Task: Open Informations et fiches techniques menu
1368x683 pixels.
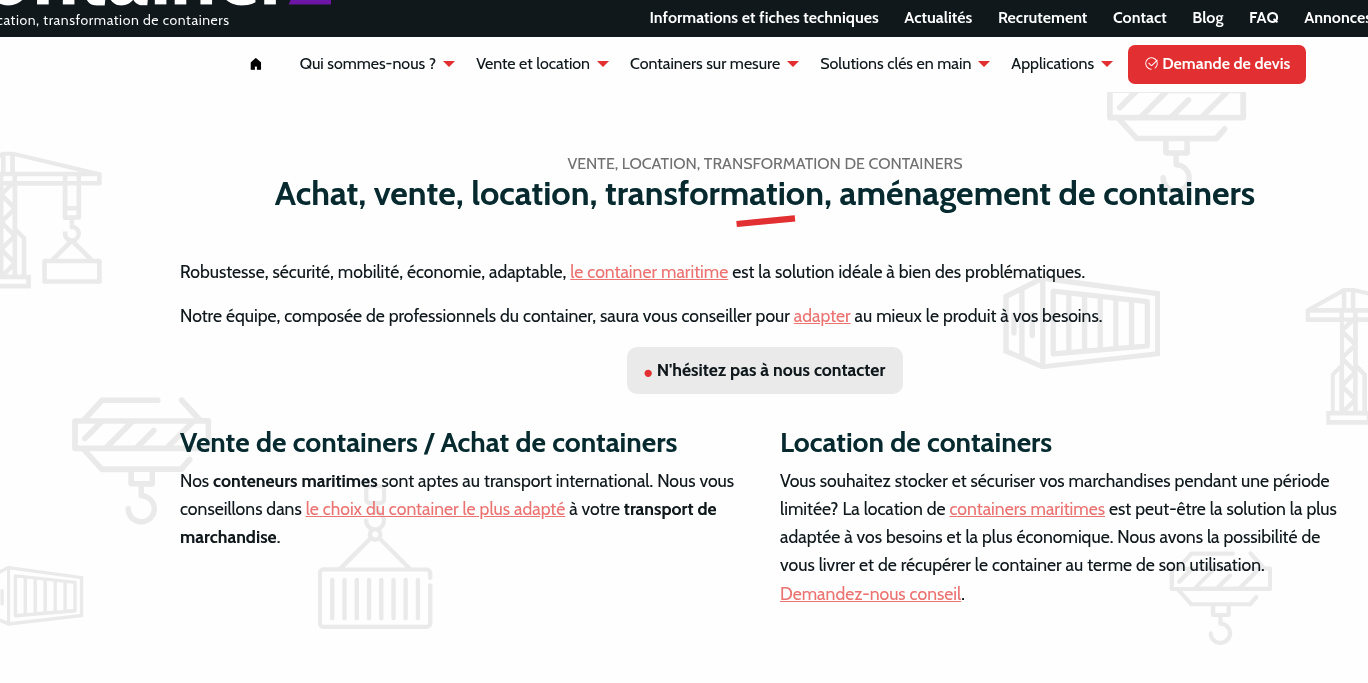Action: [x=764, y=17]
